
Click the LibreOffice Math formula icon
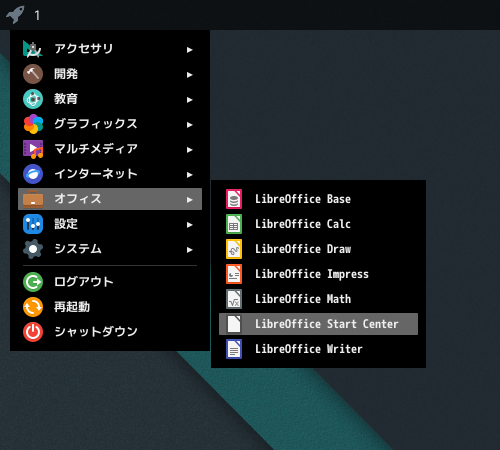(234, 299)
